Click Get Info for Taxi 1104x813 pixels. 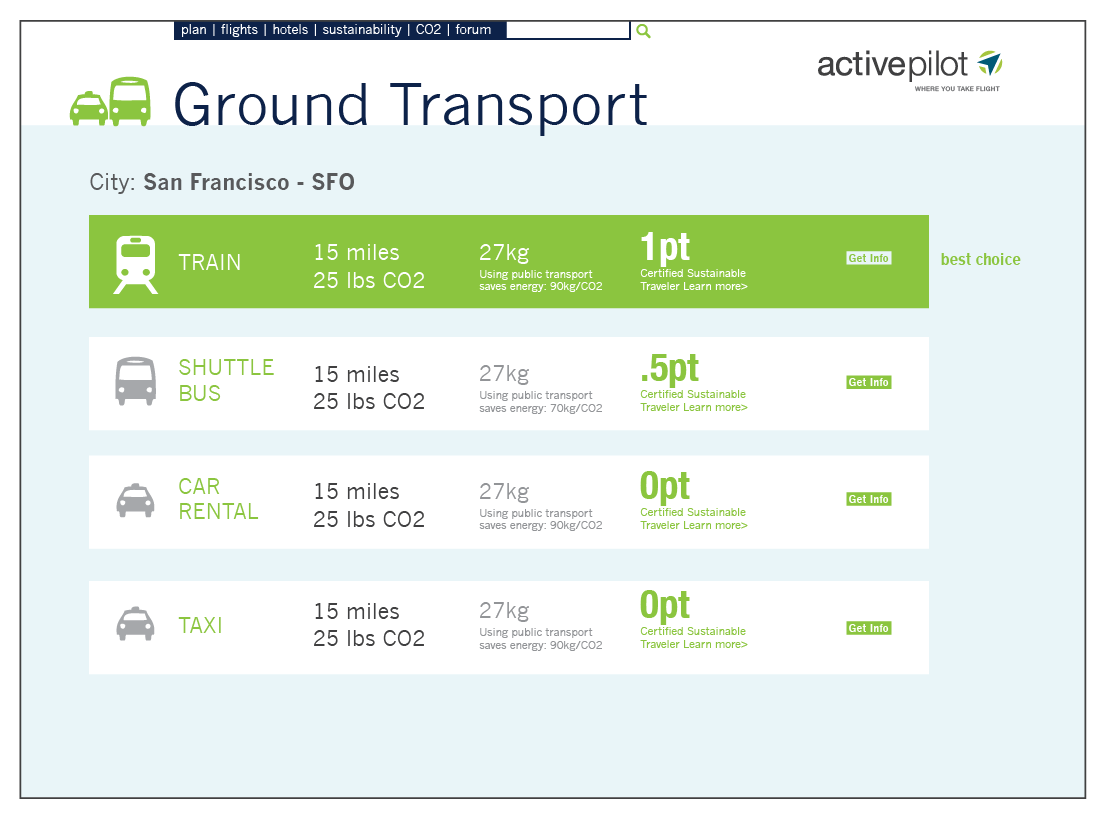tap(868, 628)
